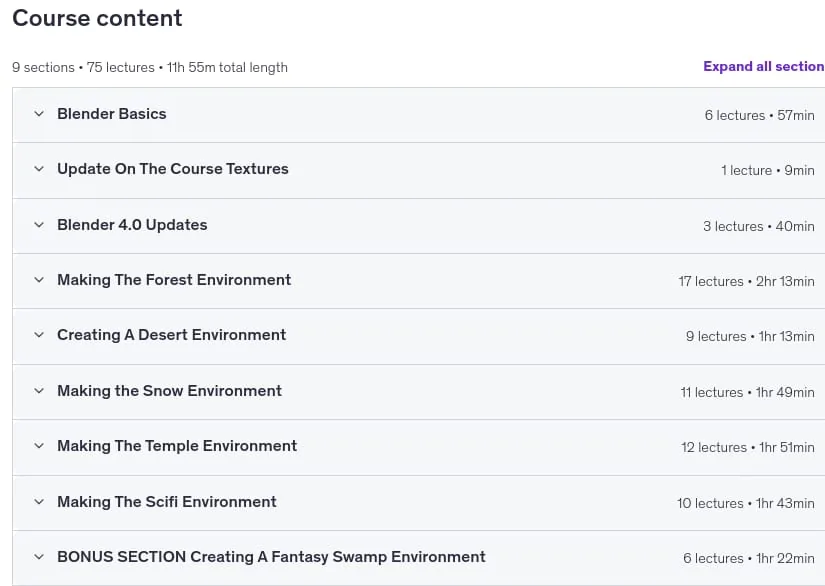825x586 pixels.
Task: Expand the BONUS SECTION Fantasy Swamp chevron
Action: coord(39,557)
